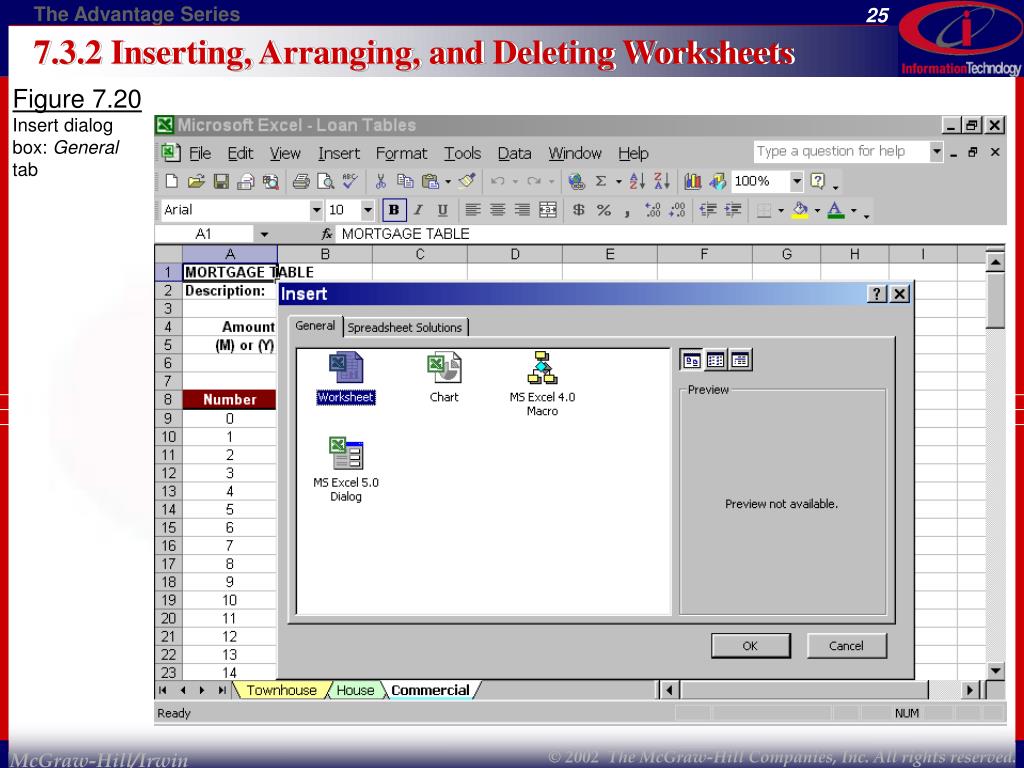Click Increase Decimal icon

point(652,210)
